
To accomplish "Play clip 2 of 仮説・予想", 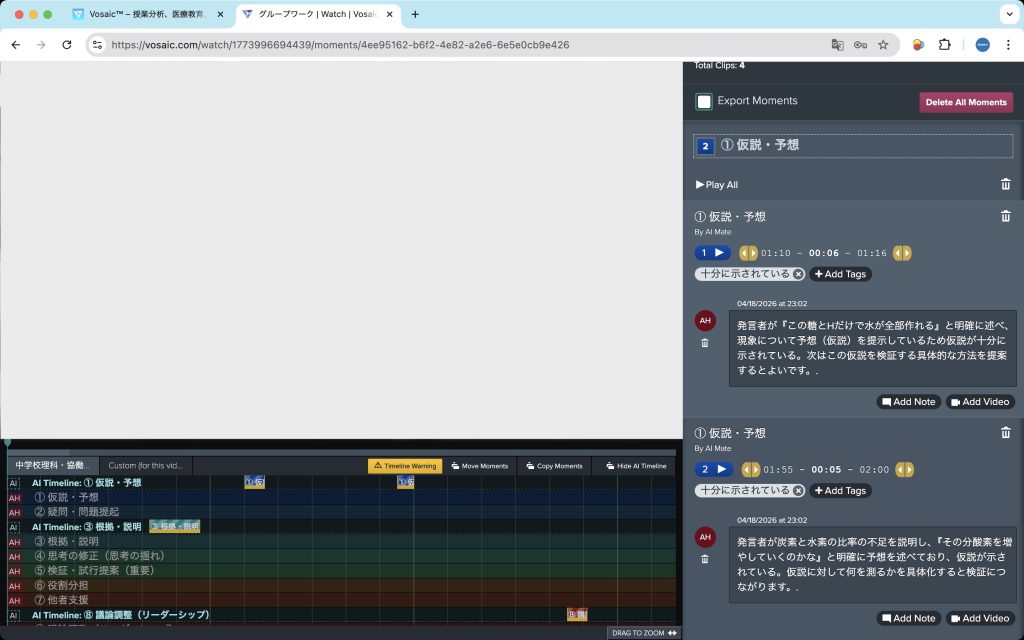I will click(x=713, y=469).
